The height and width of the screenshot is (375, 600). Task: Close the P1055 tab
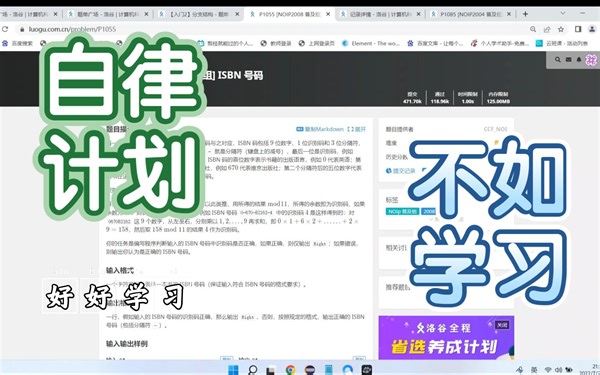click(x=328, y=14)
